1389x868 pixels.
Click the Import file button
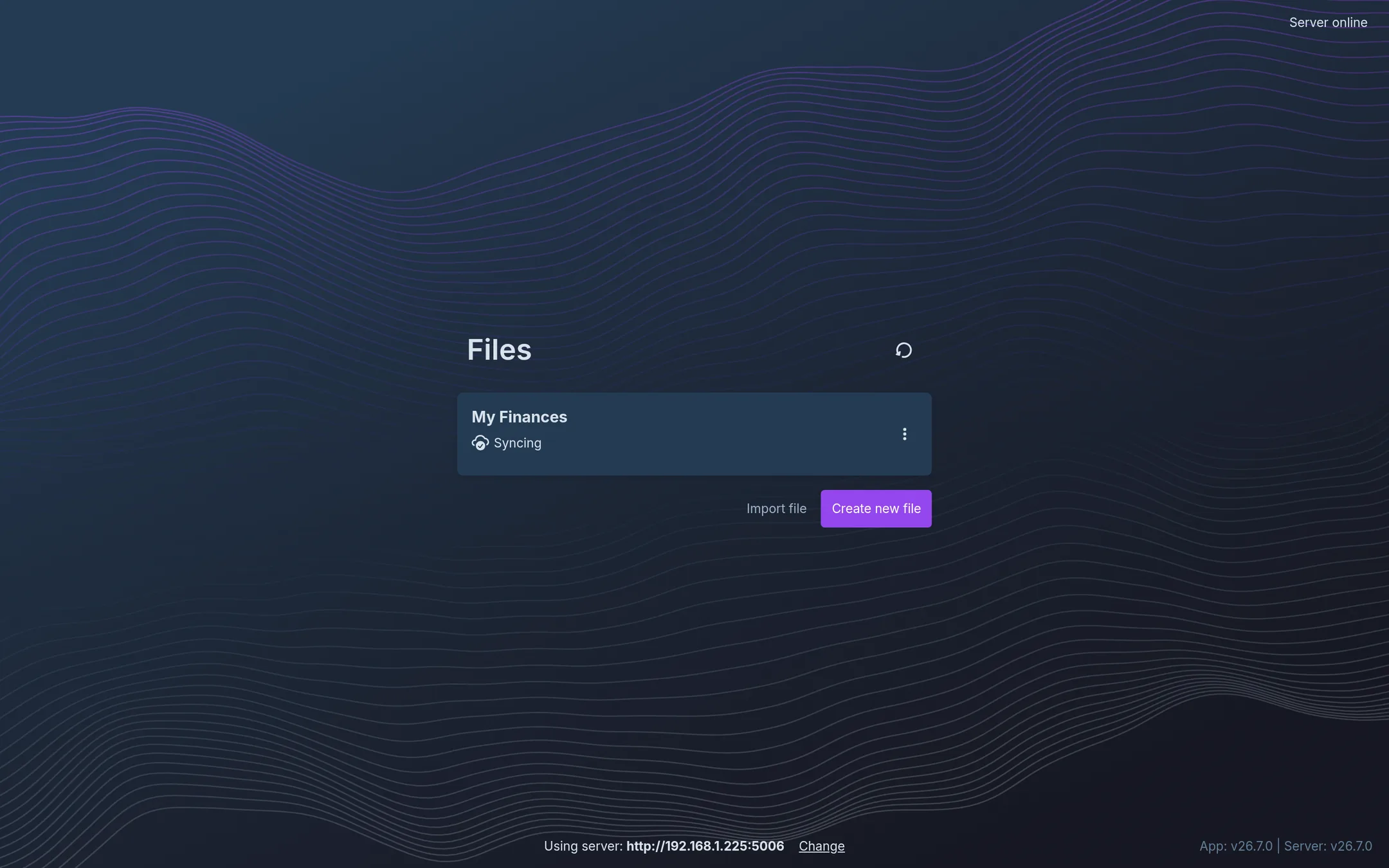tap(776, 509)
